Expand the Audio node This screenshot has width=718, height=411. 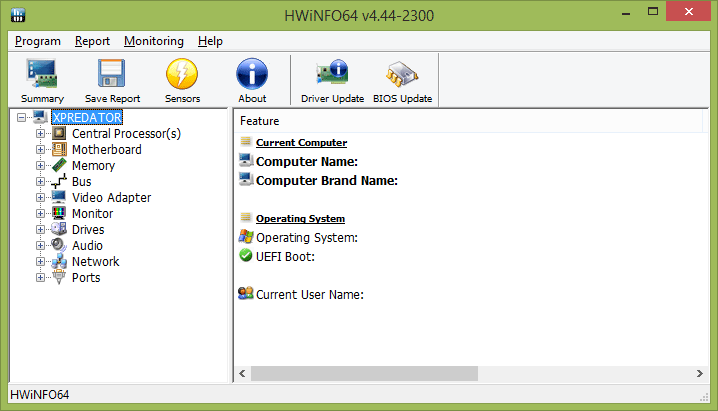pos(40,246)
